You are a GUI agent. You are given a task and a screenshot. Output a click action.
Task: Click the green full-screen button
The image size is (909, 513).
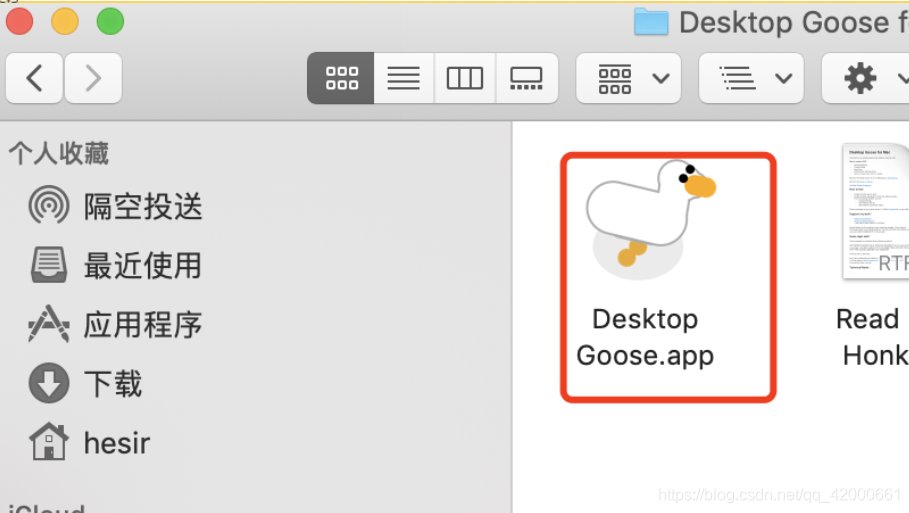tap(110, 22)
